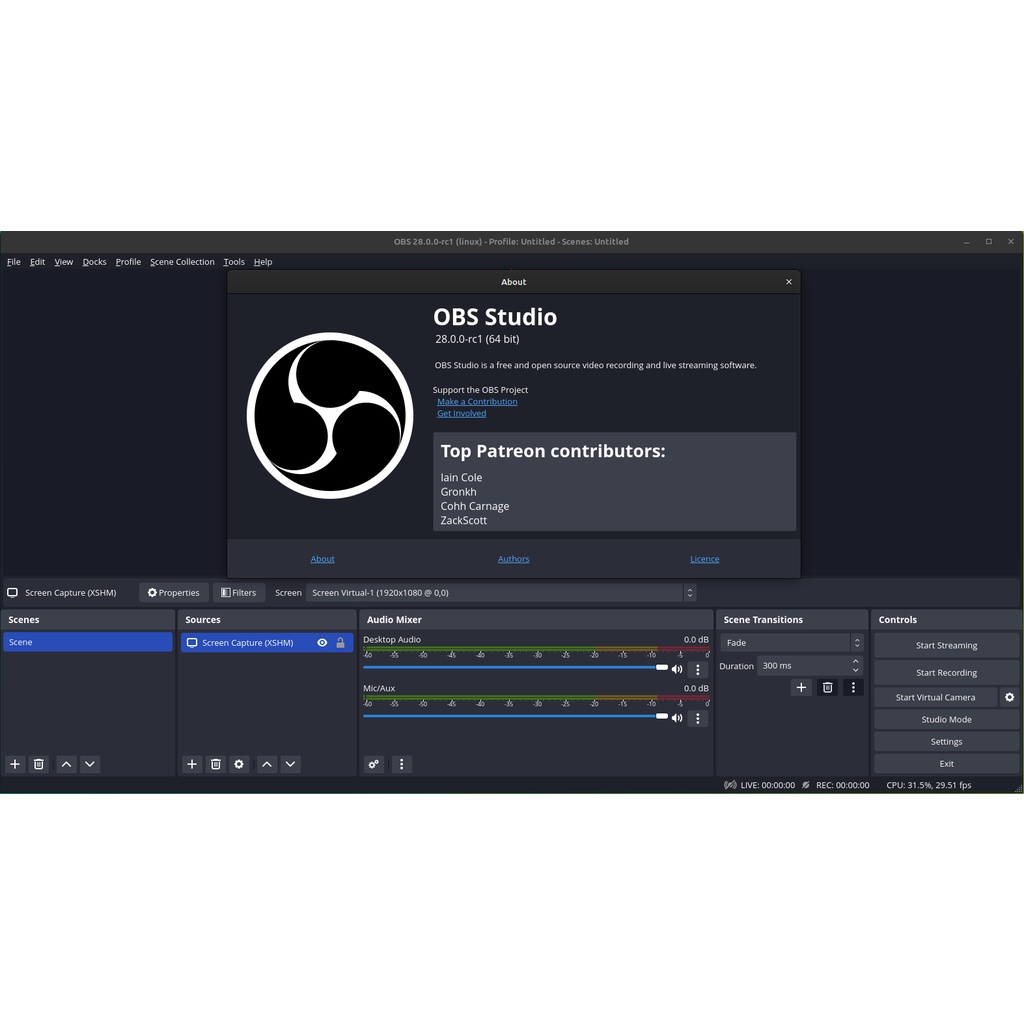Open Settings from Controls panel
This screenshot has width=1024, height=1024.
[946, 742]
